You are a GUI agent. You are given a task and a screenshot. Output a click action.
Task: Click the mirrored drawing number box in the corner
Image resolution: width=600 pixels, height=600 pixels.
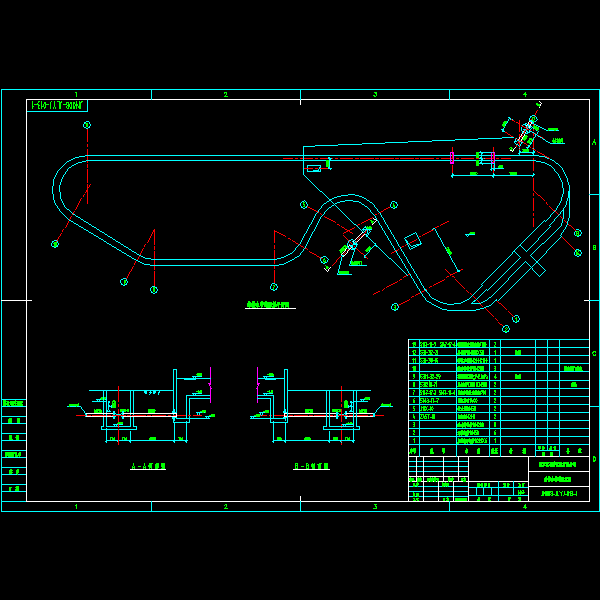(57, 106)
